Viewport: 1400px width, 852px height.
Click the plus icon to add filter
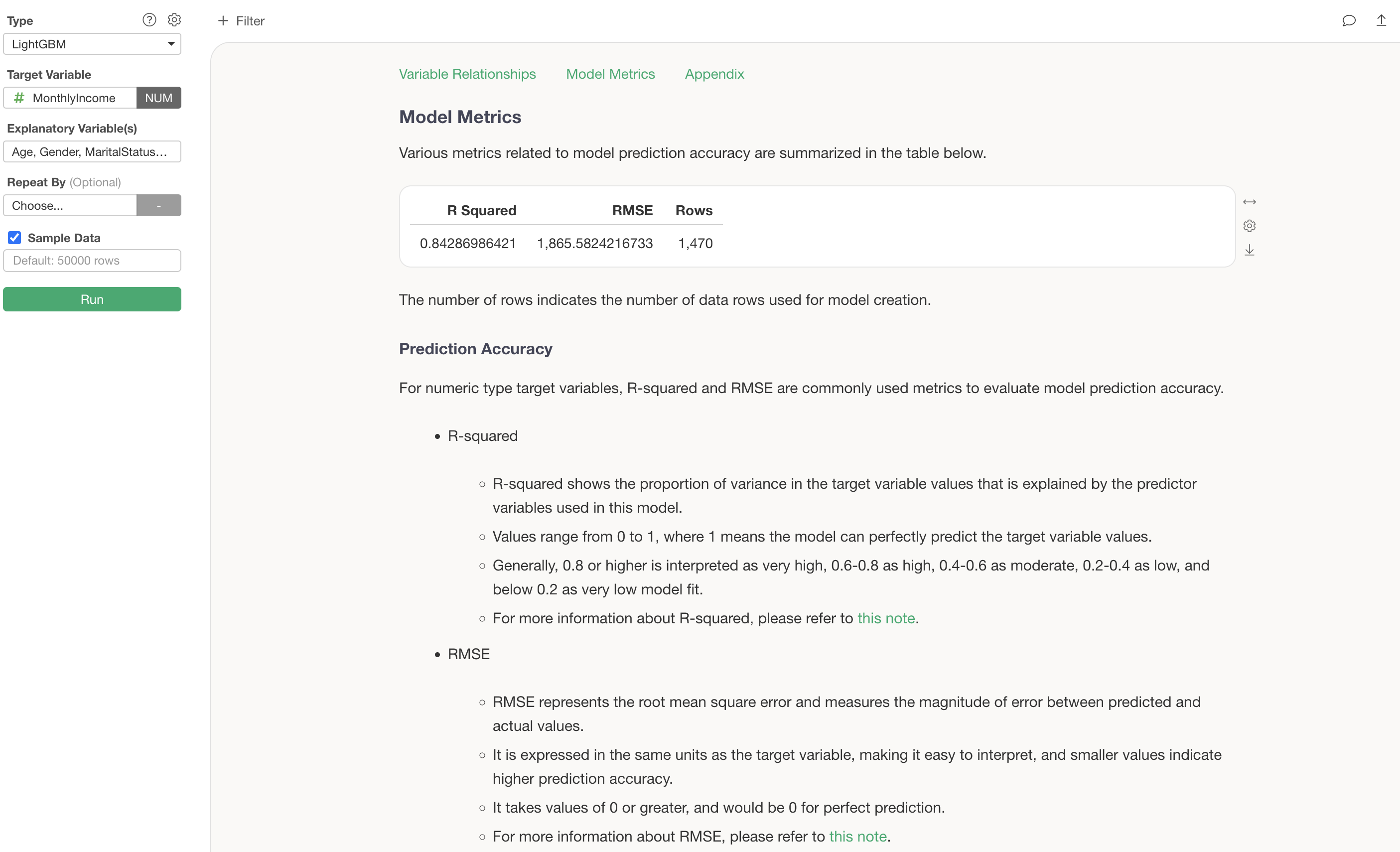coord(223,21)
